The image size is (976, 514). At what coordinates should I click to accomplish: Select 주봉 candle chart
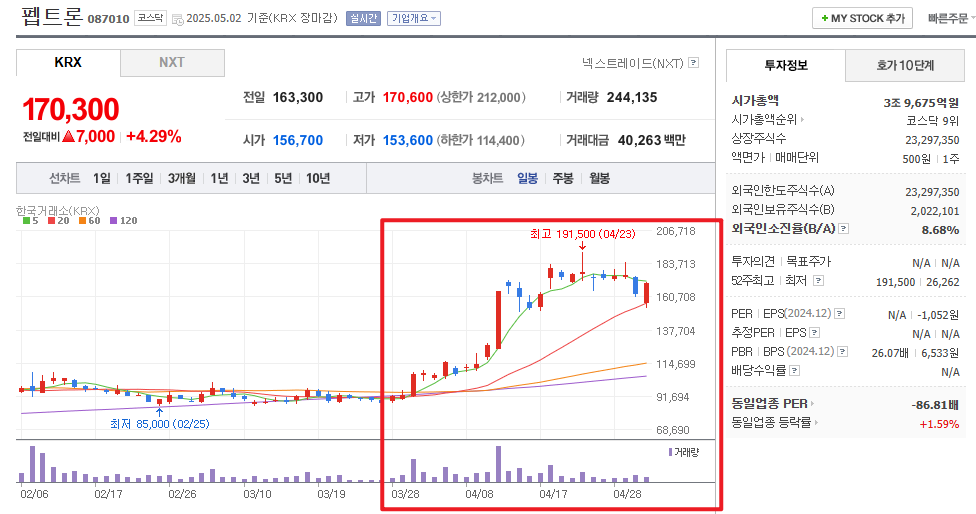click(x=563, y=179)
